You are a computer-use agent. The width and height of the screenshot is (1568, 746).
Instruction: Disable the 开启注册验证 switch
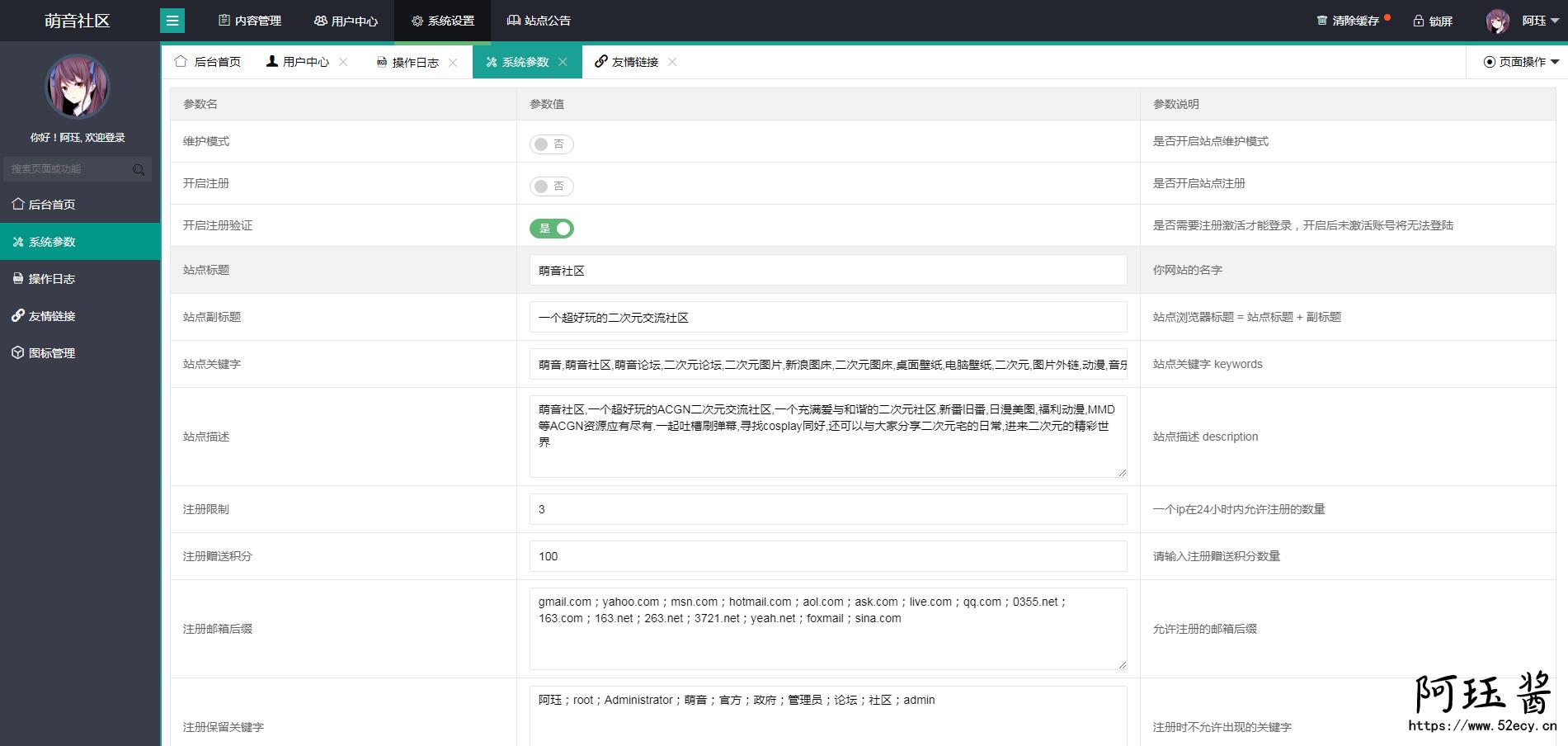tap(551, 229)
